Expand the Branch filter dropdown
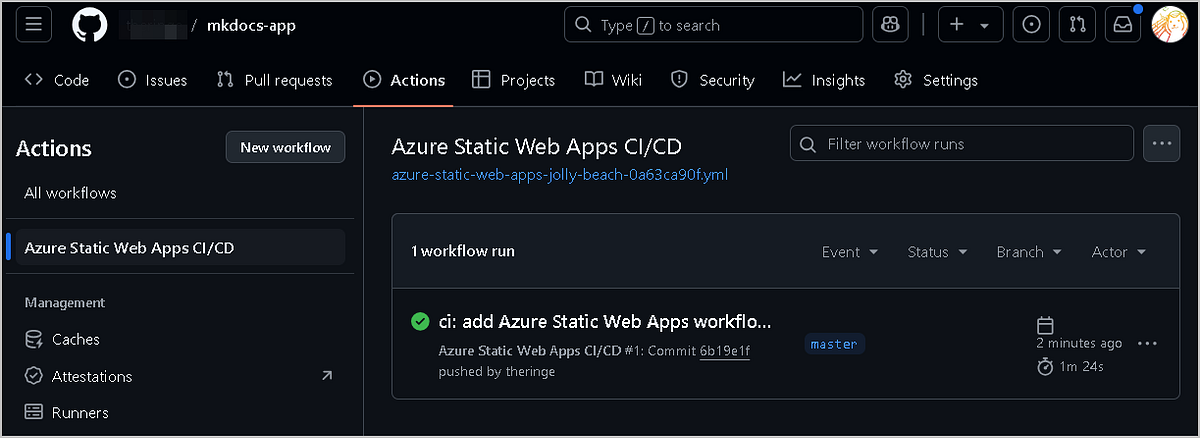Image resolution: width=1200 pixels, height=438 pixels. pyautogui.click(x=1028, y=252)
